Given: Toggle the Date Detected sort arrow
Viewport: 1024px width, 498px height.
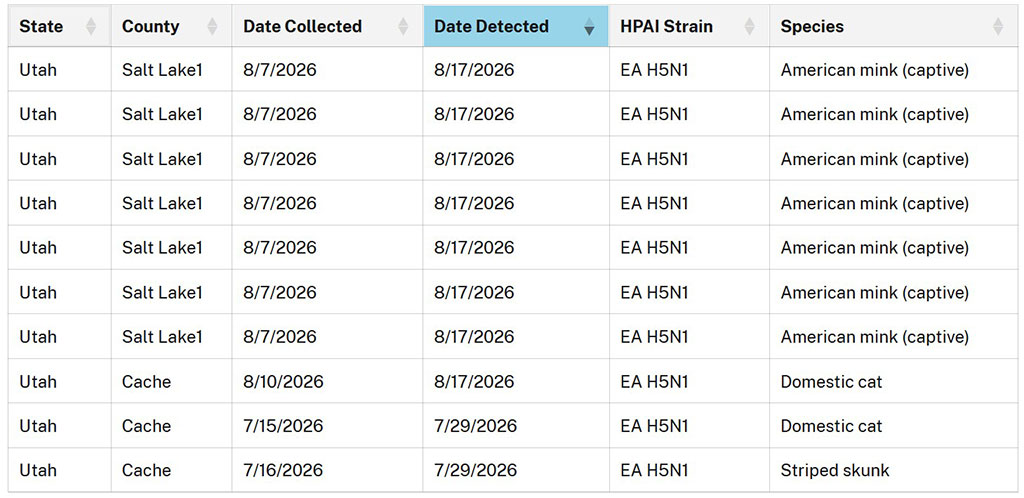Looking at the screenshot, I should pos(590,27).
